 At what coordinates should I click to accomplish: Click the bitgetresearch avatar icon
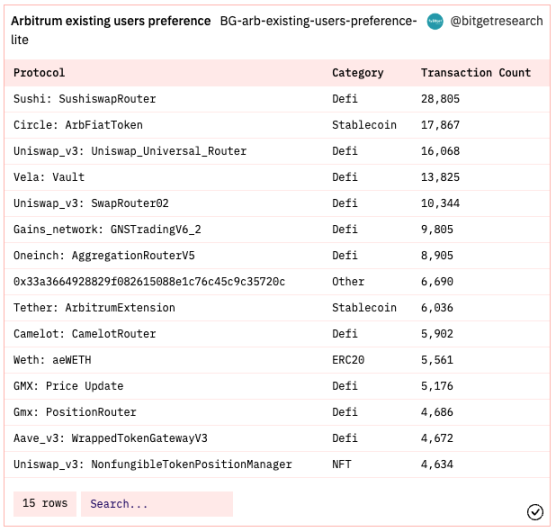point(435,21)
